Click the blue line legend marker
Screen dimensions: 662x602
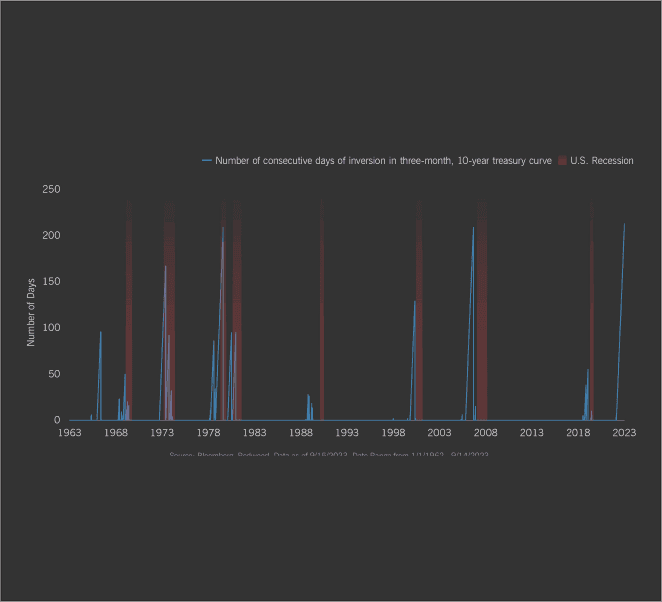pyautogui.click(x=207, y=160)
